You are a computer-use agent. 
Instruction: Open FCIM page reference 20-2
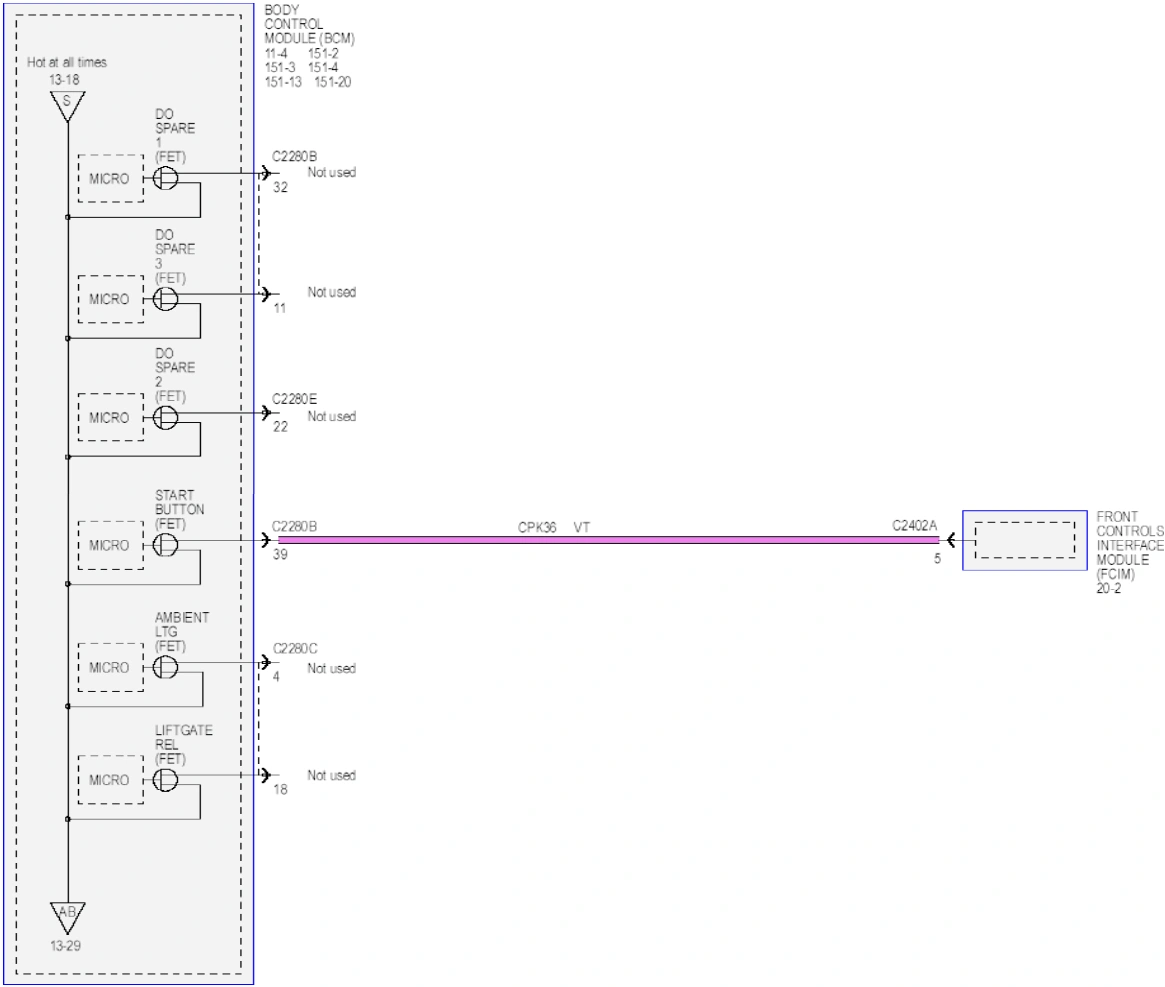coord(1109,589)
